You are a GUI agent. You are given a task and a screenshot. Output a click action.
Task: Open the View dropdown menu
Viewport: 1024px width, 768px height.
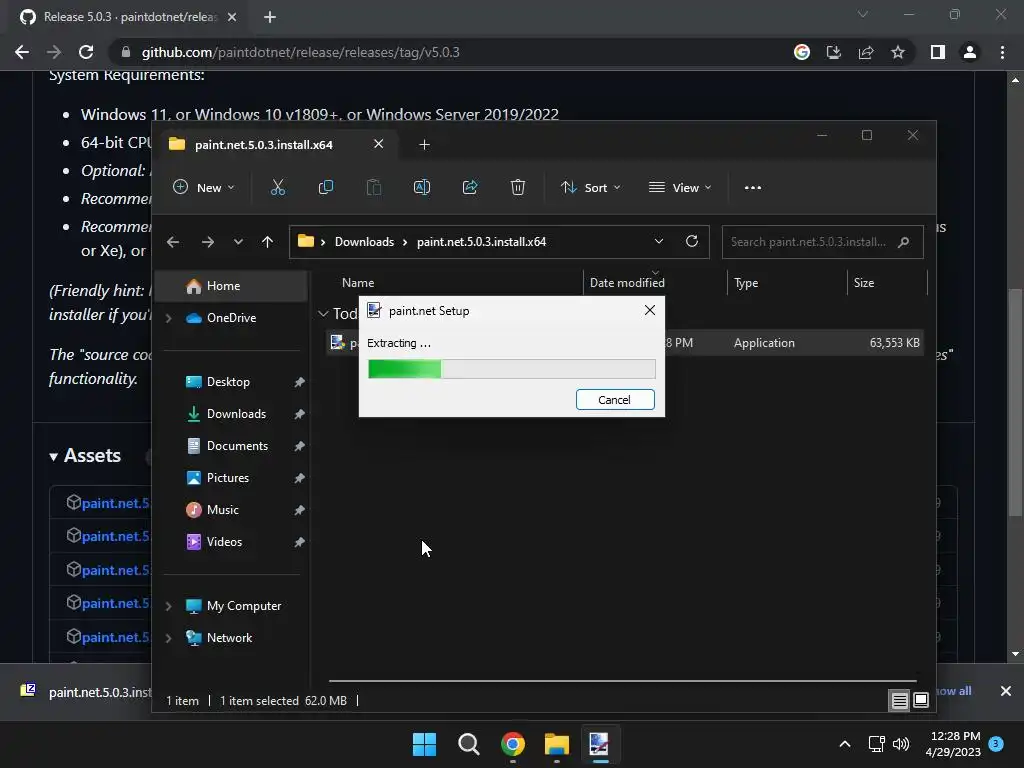pos(680,187)
